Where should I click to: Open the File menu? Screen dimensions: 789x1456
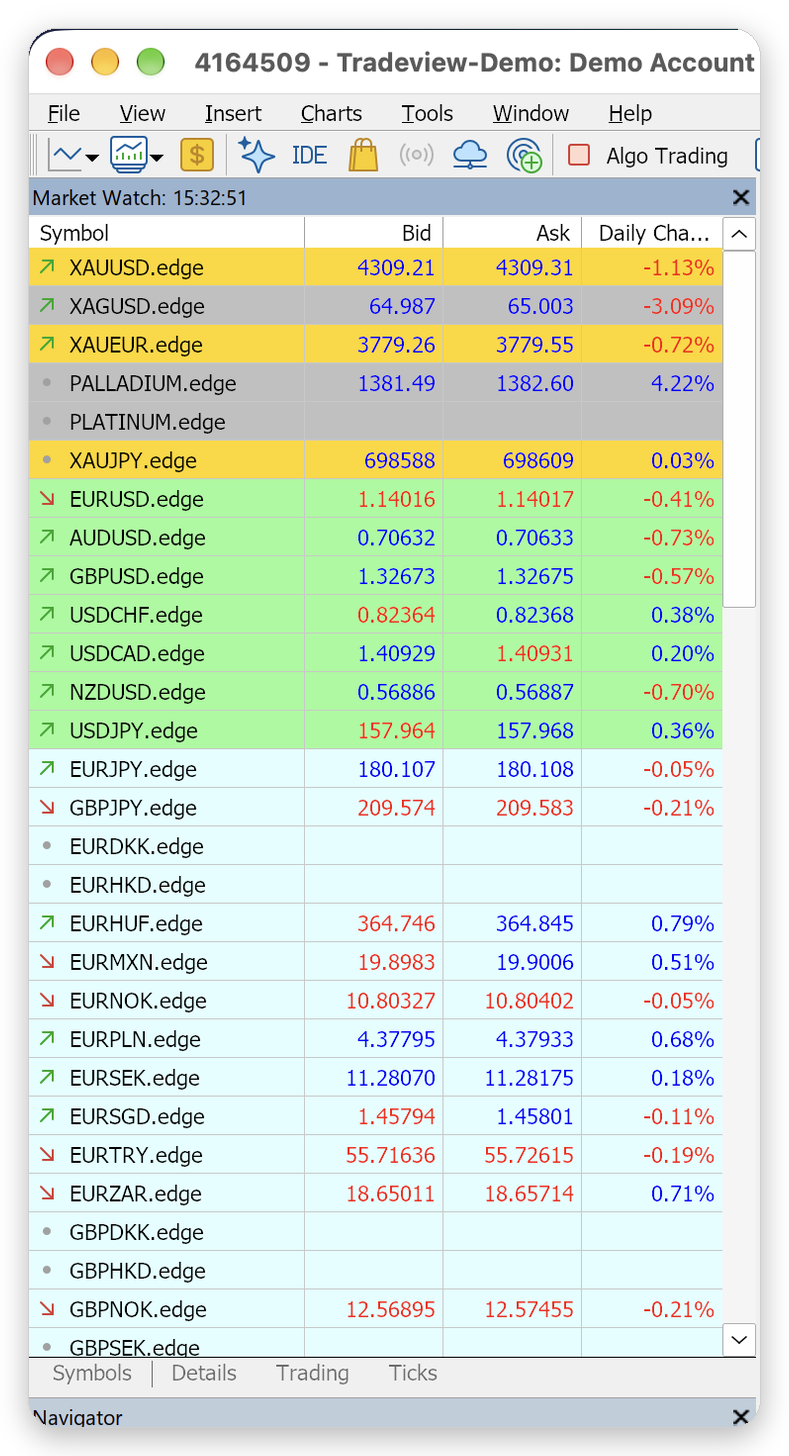pyautogui.click(x=64, y=113)
